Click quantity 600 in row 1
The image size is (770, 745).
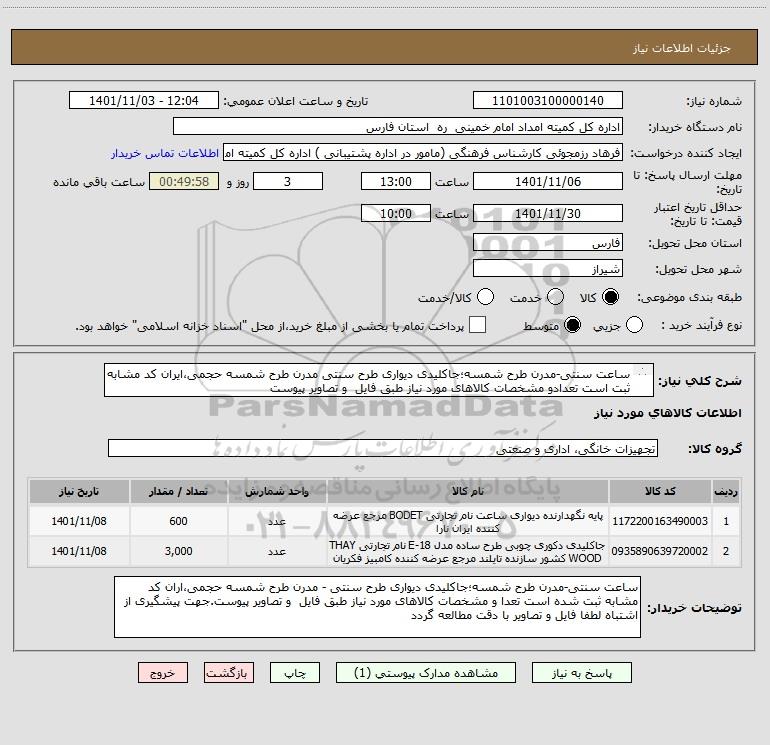(178, 521)
